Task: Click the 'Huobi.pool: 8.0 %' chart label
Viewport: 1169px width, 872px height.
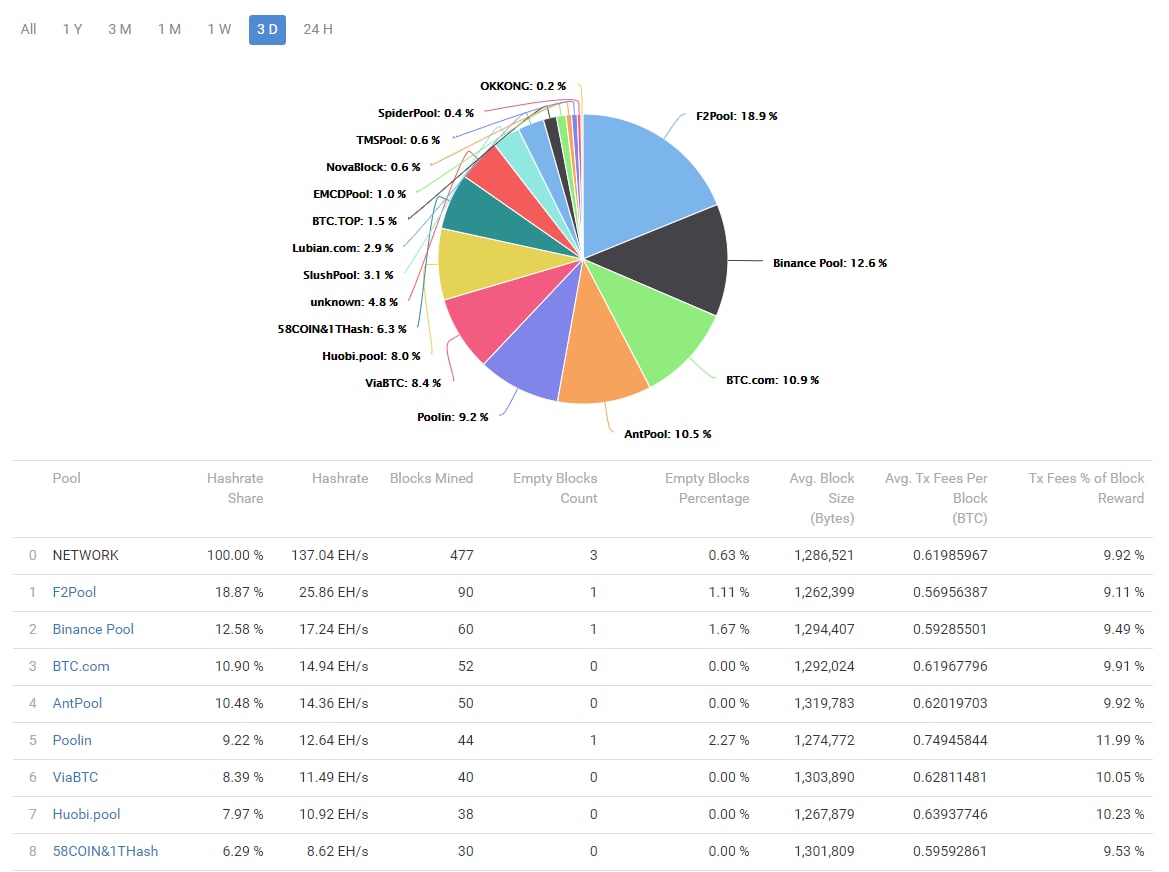Action: point(371,356)
